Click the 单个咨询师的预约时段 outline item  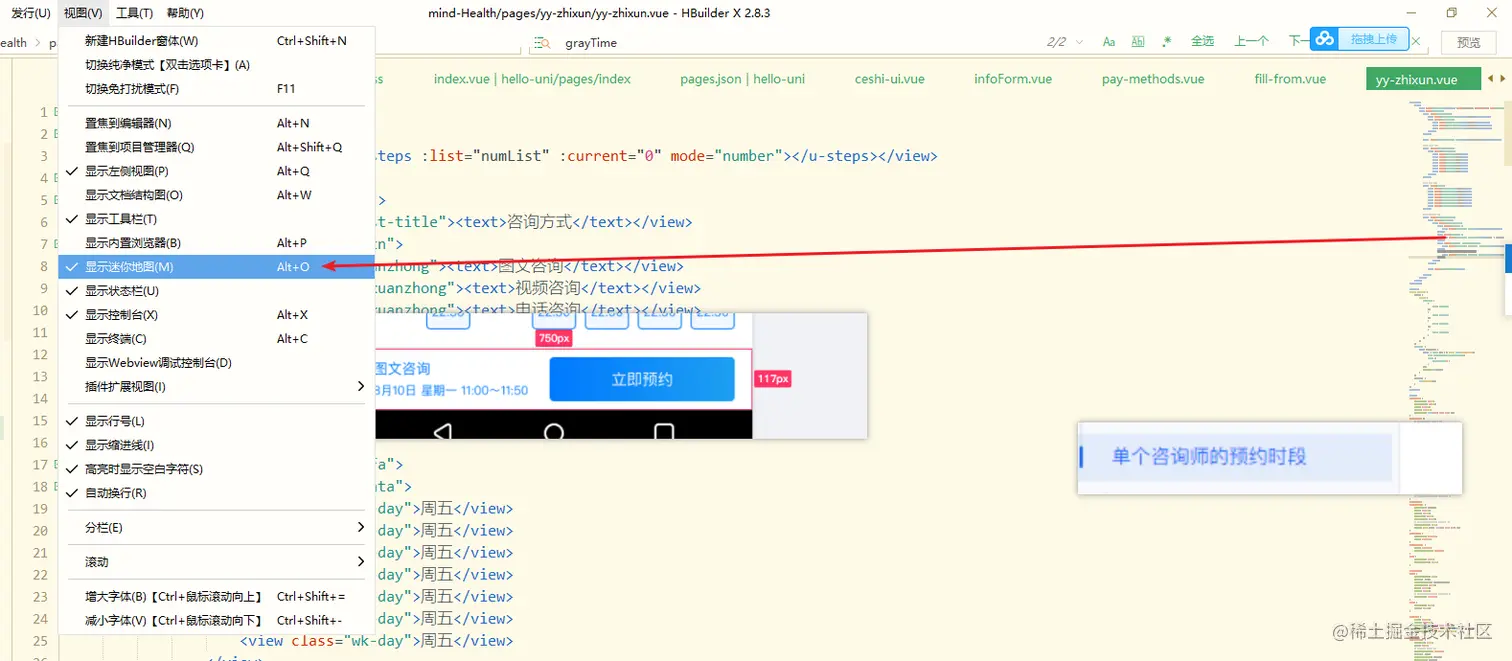pos(1235,457)
